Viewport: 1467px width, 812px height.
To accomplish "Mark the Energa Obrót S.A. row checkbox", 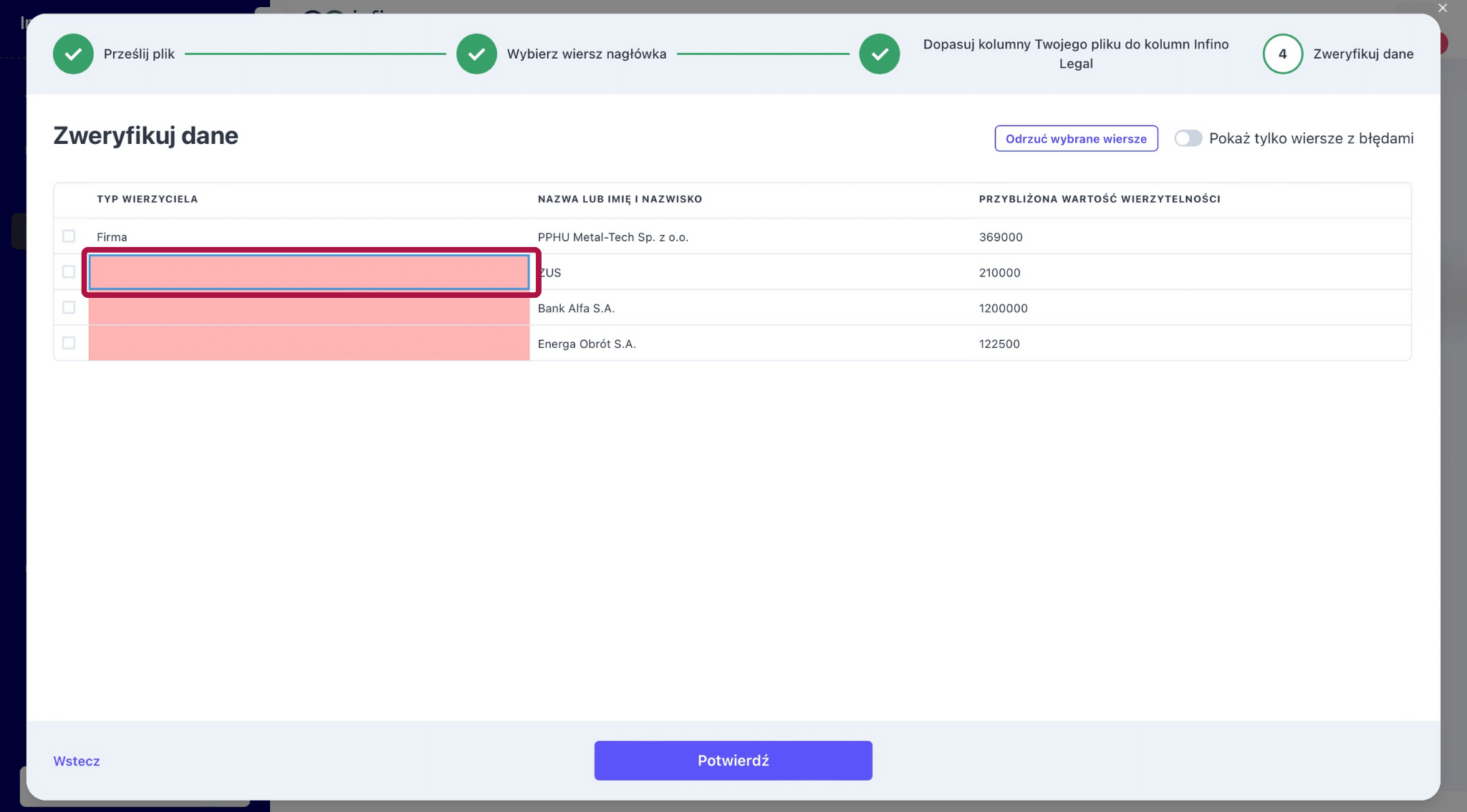I will pos(69,343).
